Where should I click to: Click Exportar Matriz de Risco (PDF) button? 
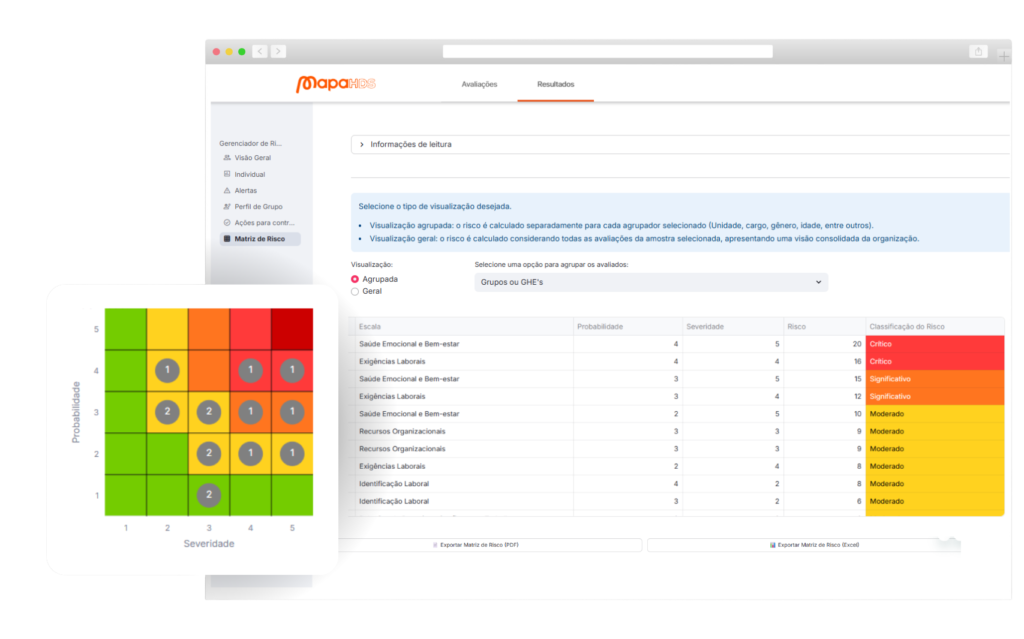pyautogui.click(x=490, y=545)
